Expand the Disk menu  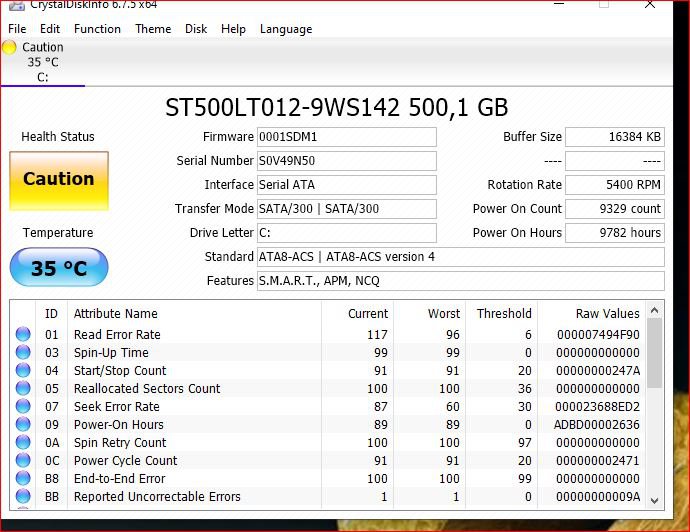click(196, 29)
